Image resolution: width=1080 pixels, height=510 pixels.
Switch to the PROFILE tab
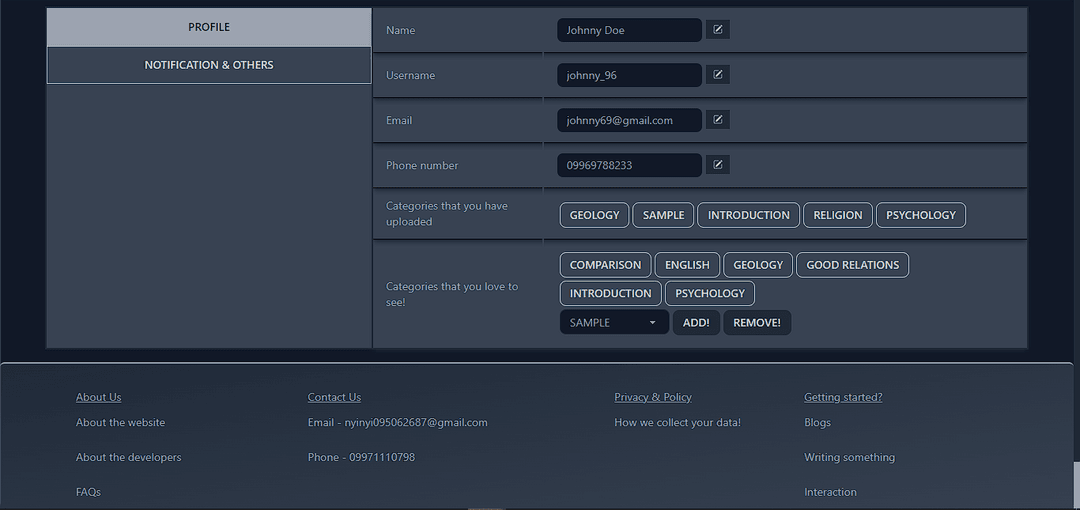209,28
